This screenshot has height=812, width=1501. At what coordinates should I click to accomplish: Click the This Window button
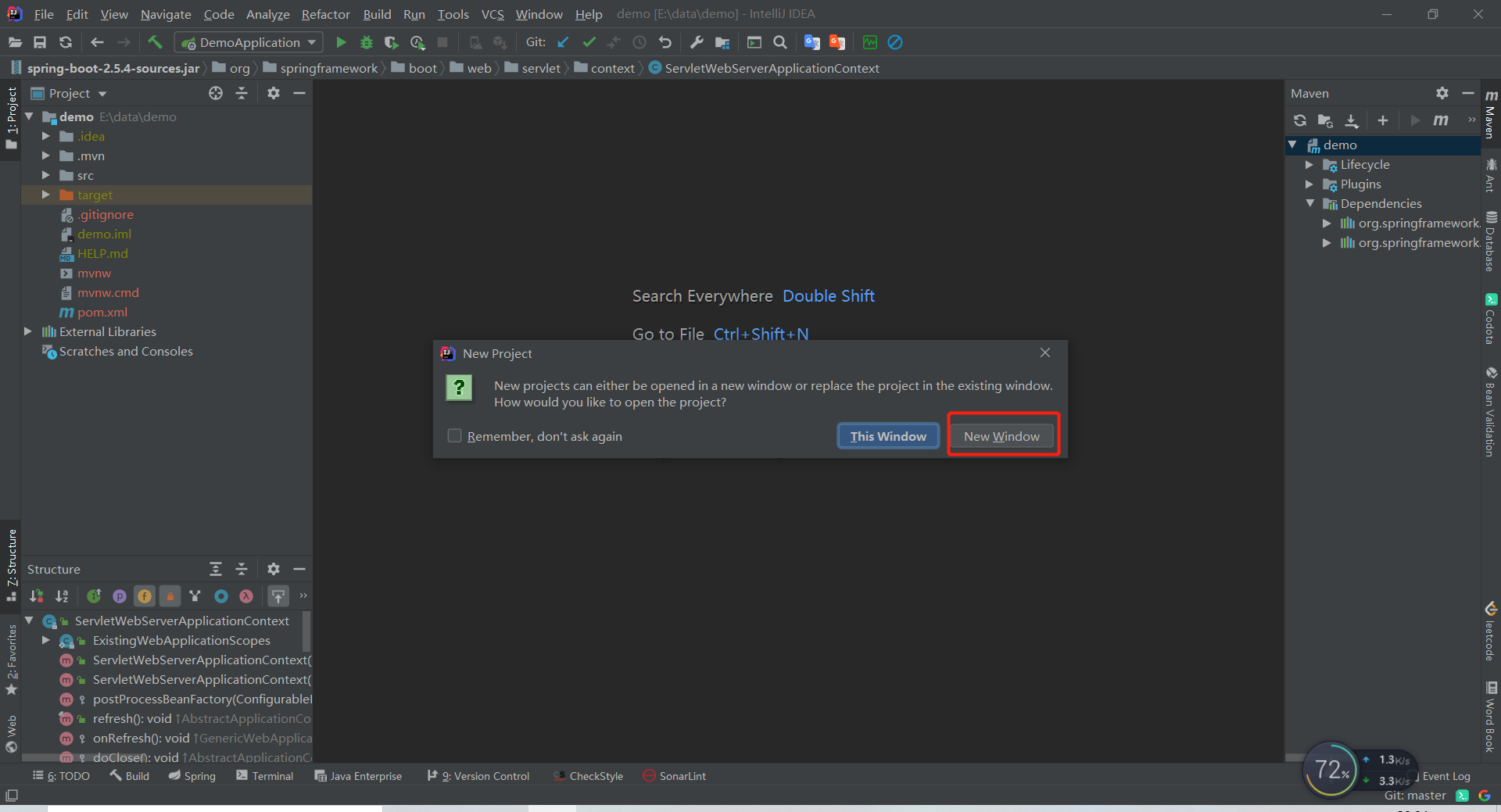coord(888,436)
